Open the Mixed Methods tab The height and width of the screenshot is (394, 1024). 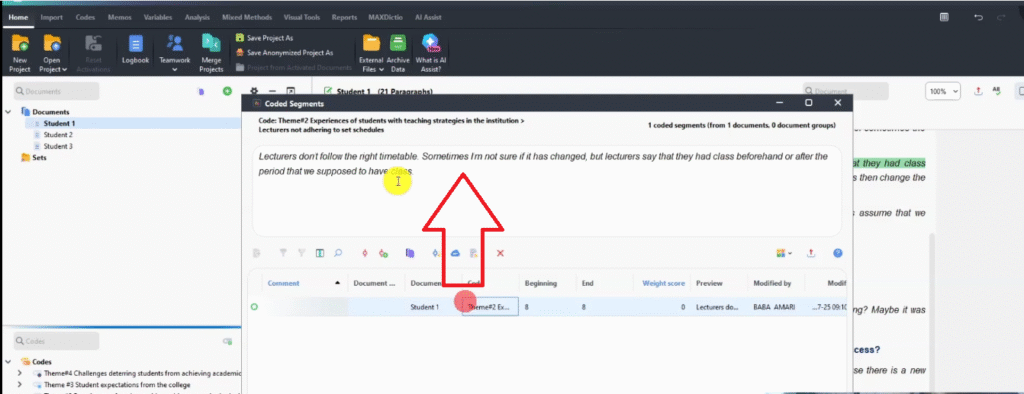[247, 18]
